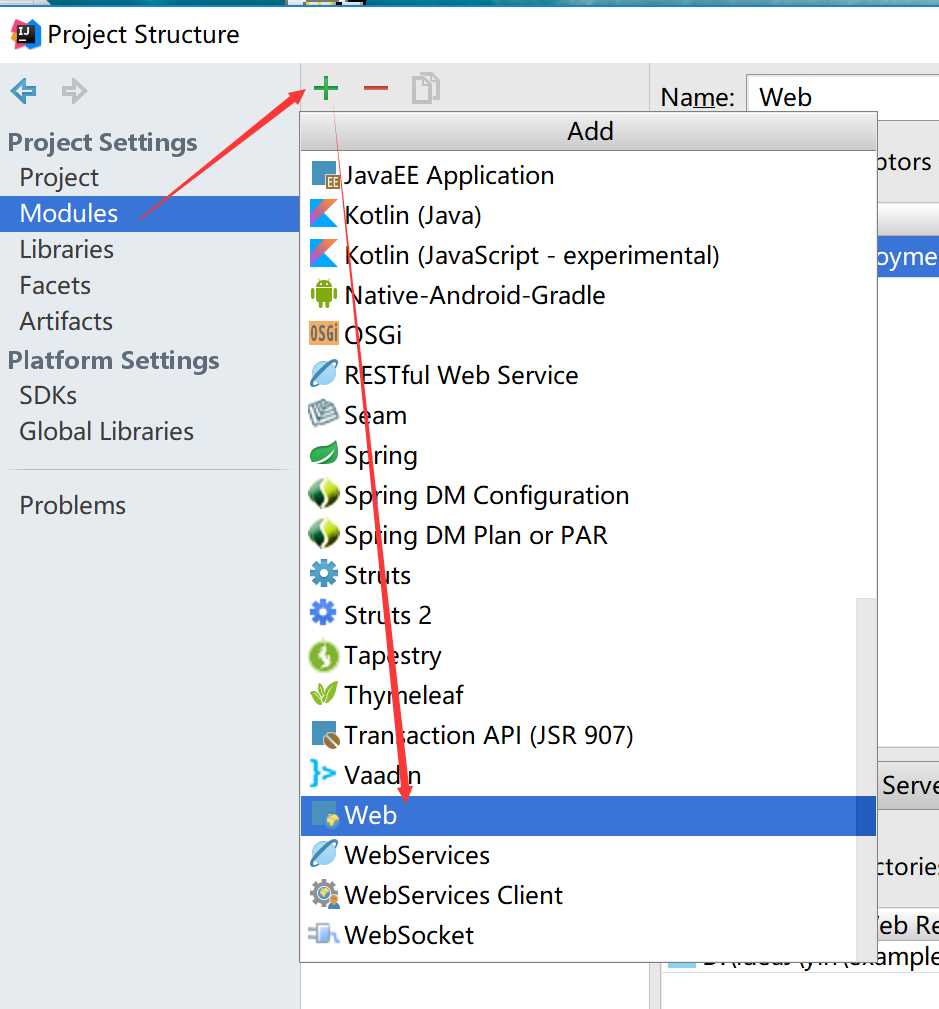Click Kotlin (JavaScript - experimental) label
This screenshot has height=1009, width=939.
(532, 255)
